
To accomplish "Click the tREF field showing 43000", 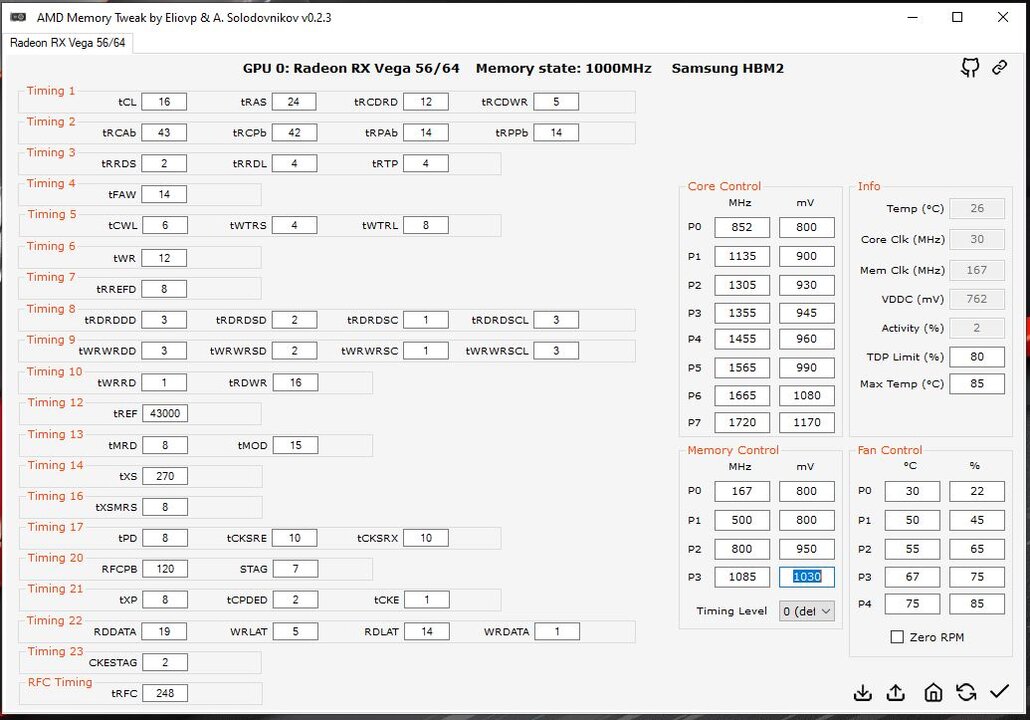I will click(x=165, y=413).
